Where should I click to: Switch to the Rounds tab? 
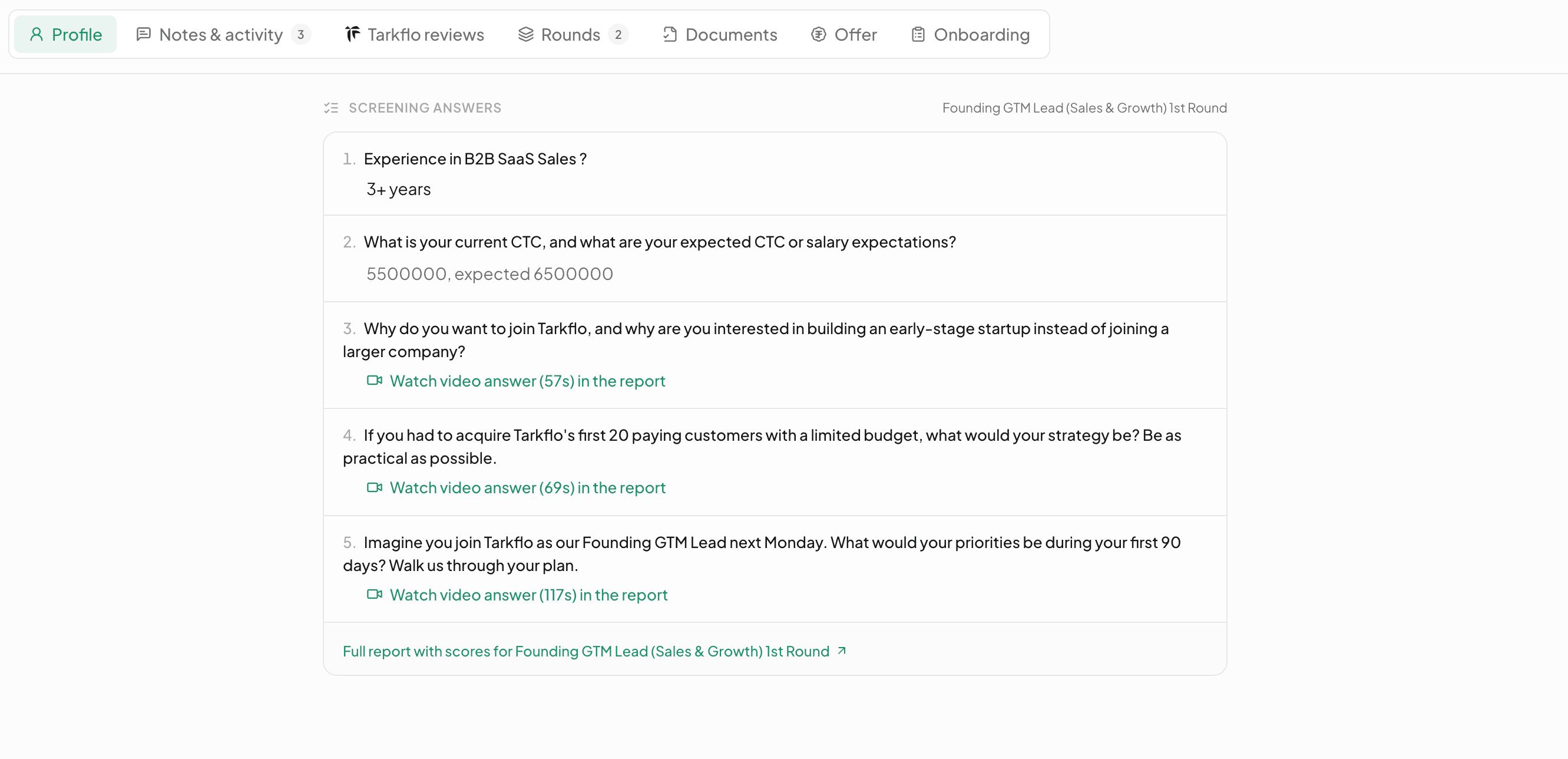point(573,34)
